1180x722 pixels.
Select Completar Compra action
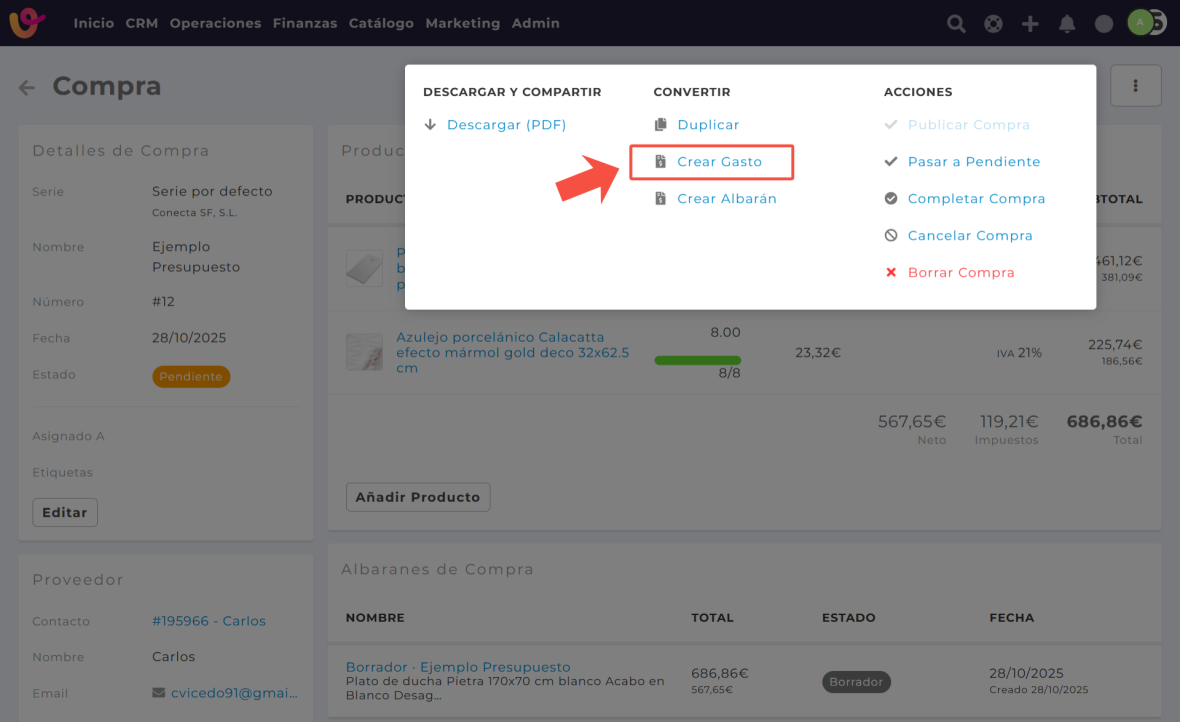tap(976, 199)
